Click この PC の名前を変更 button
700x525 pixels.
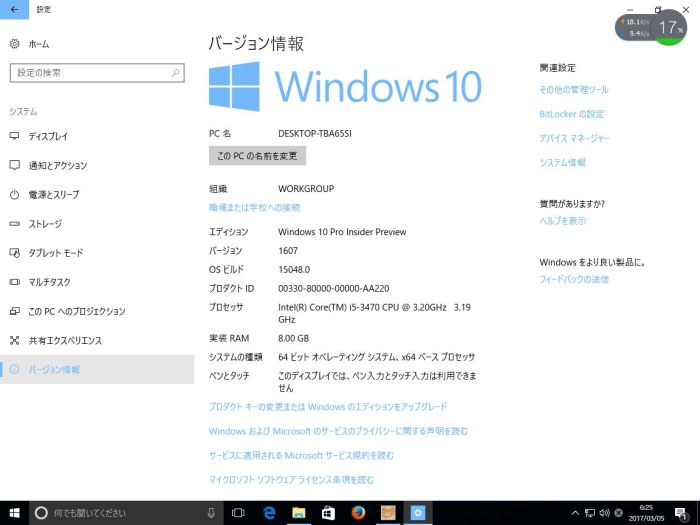(x=257, y=156)
